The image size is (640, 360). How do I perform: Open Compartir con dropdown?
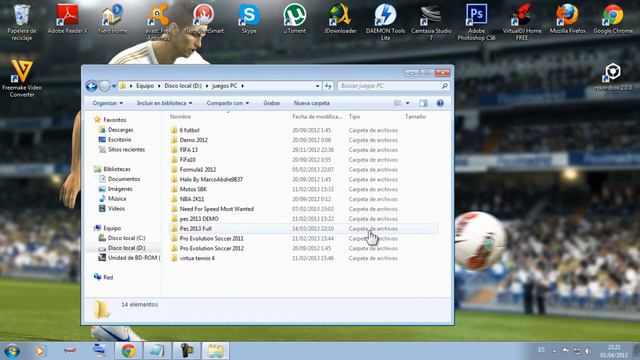pos(228,103)
